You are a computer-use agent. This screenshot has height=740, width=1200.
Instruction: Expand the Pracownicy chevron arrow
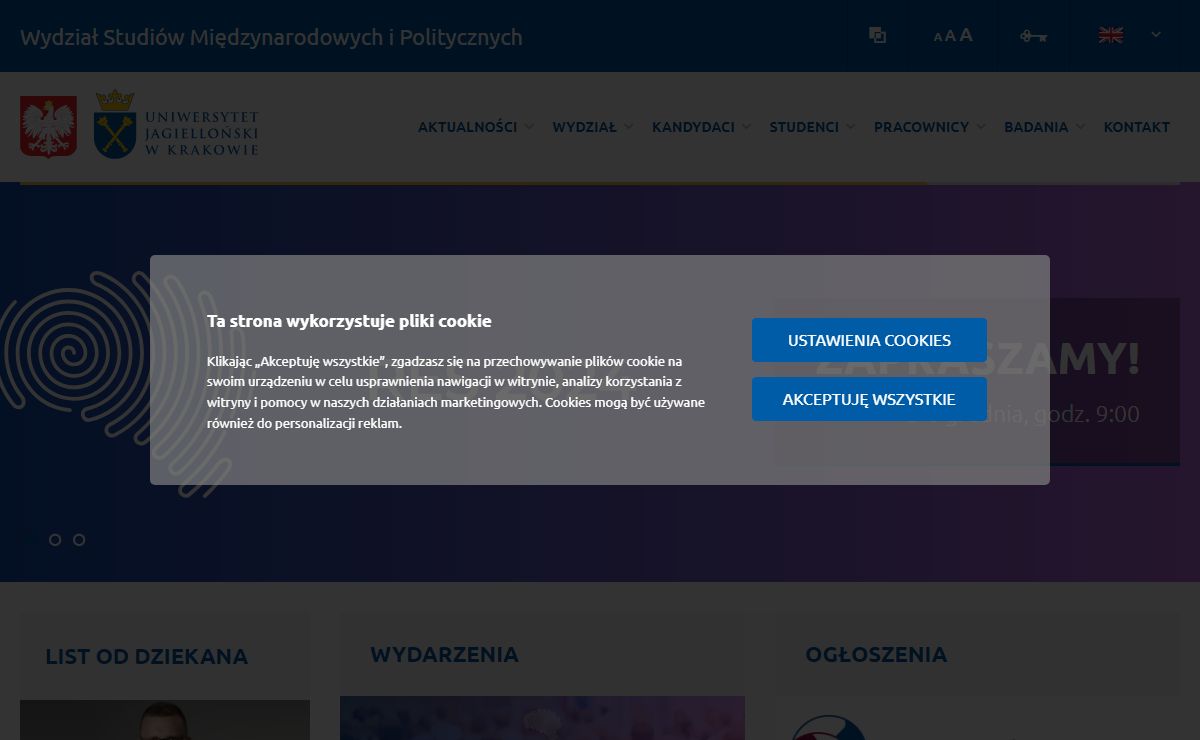click(981, 127)
